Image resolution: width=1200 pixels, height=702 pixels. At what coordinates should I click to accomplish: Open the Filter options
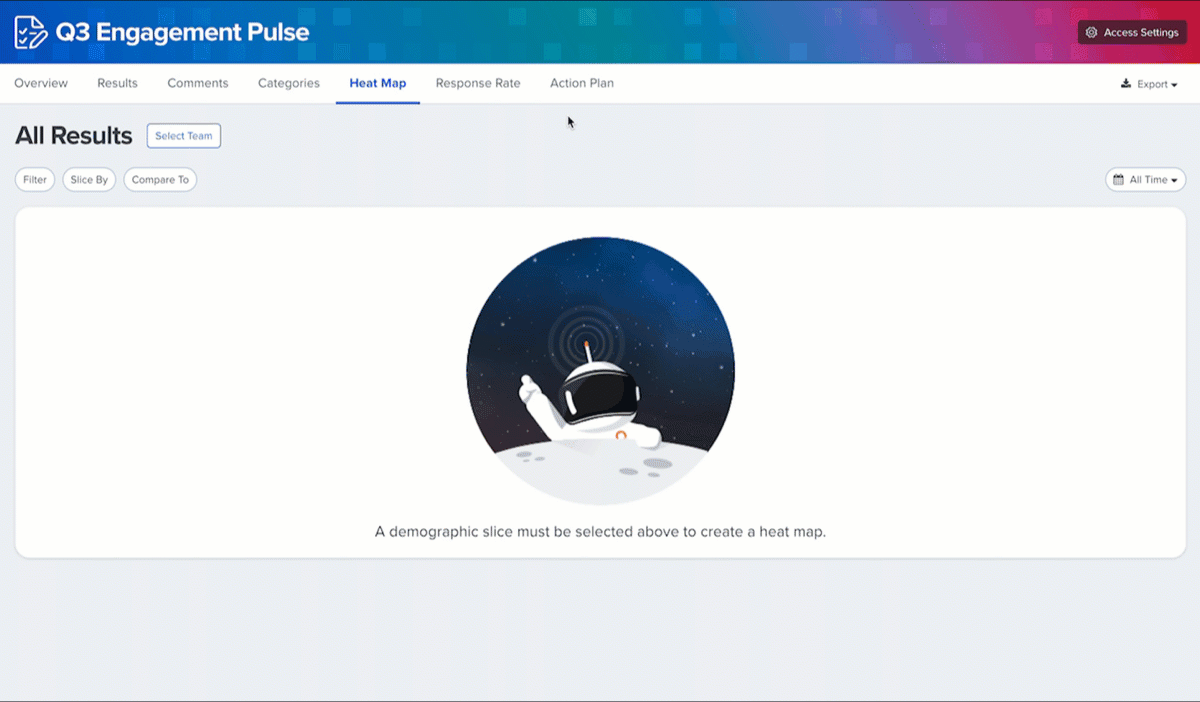click(x=35, y=180)
